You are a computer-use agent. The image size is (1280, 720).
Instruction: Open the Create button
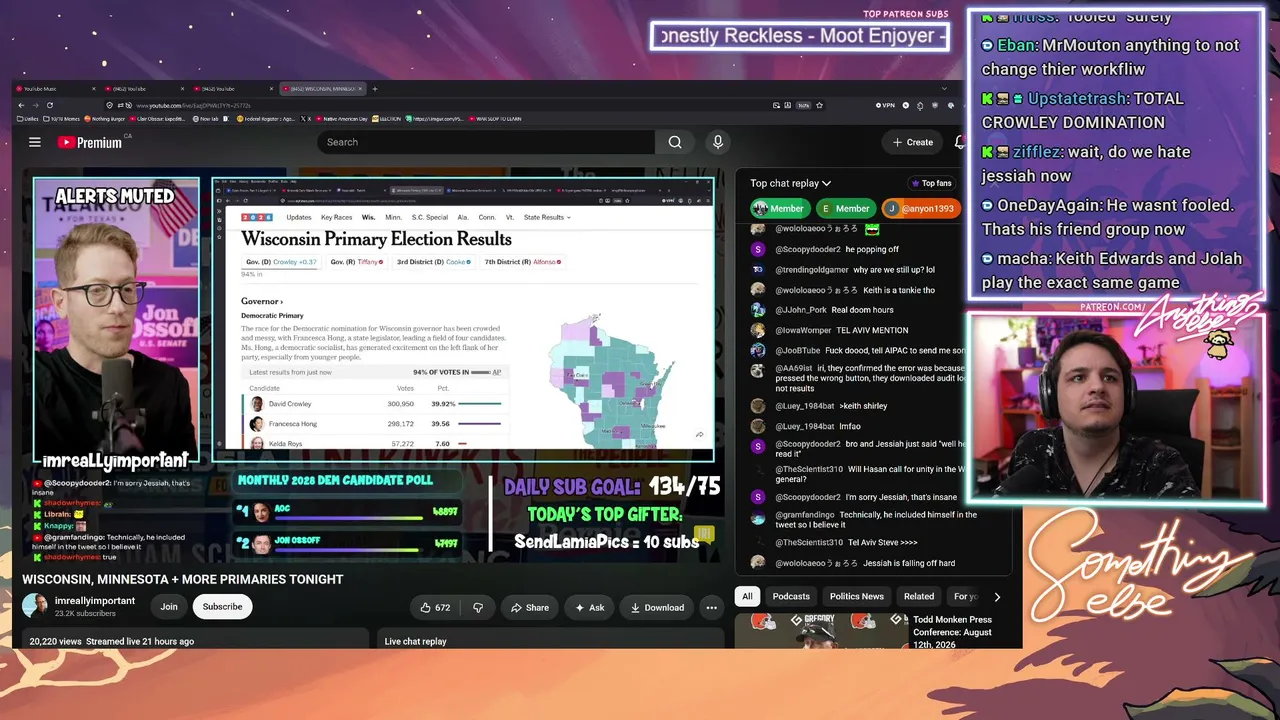click(x=913, y=142)
